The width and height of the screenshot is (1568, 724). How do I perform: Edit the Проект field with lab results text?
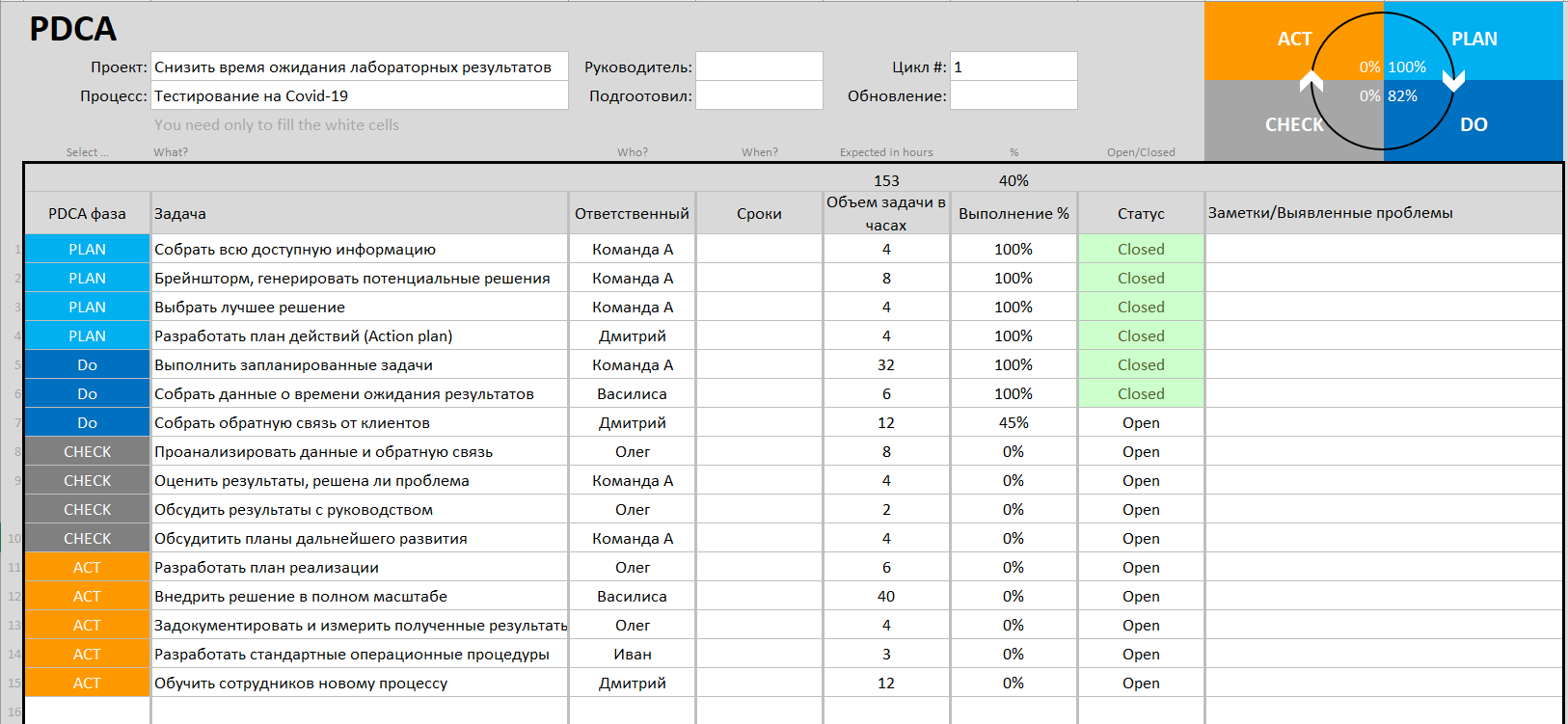(x=360, y=67)
